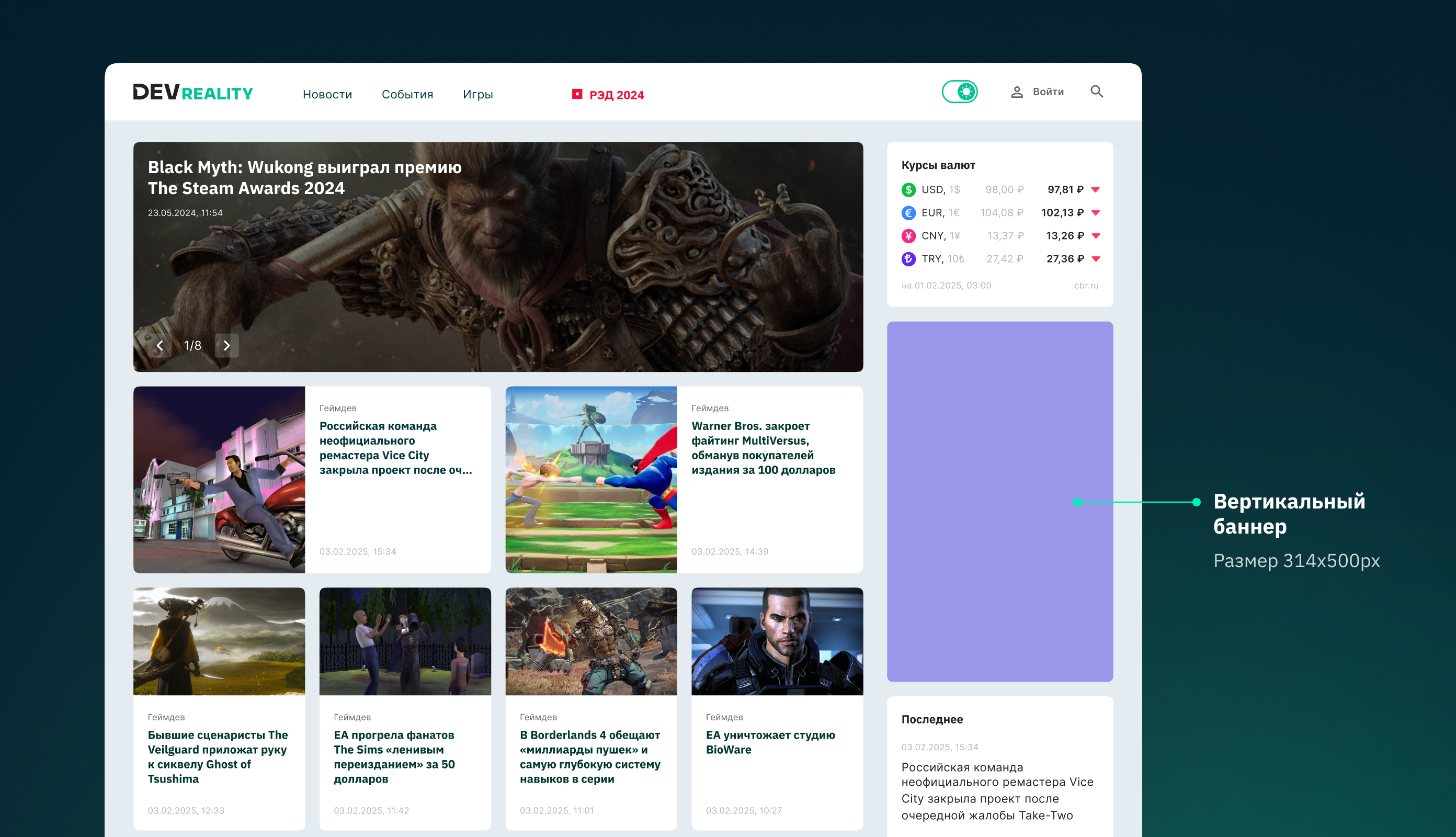Click the Vice City article thumbnail
The image size is (1456, 837).
click(219, 479)
